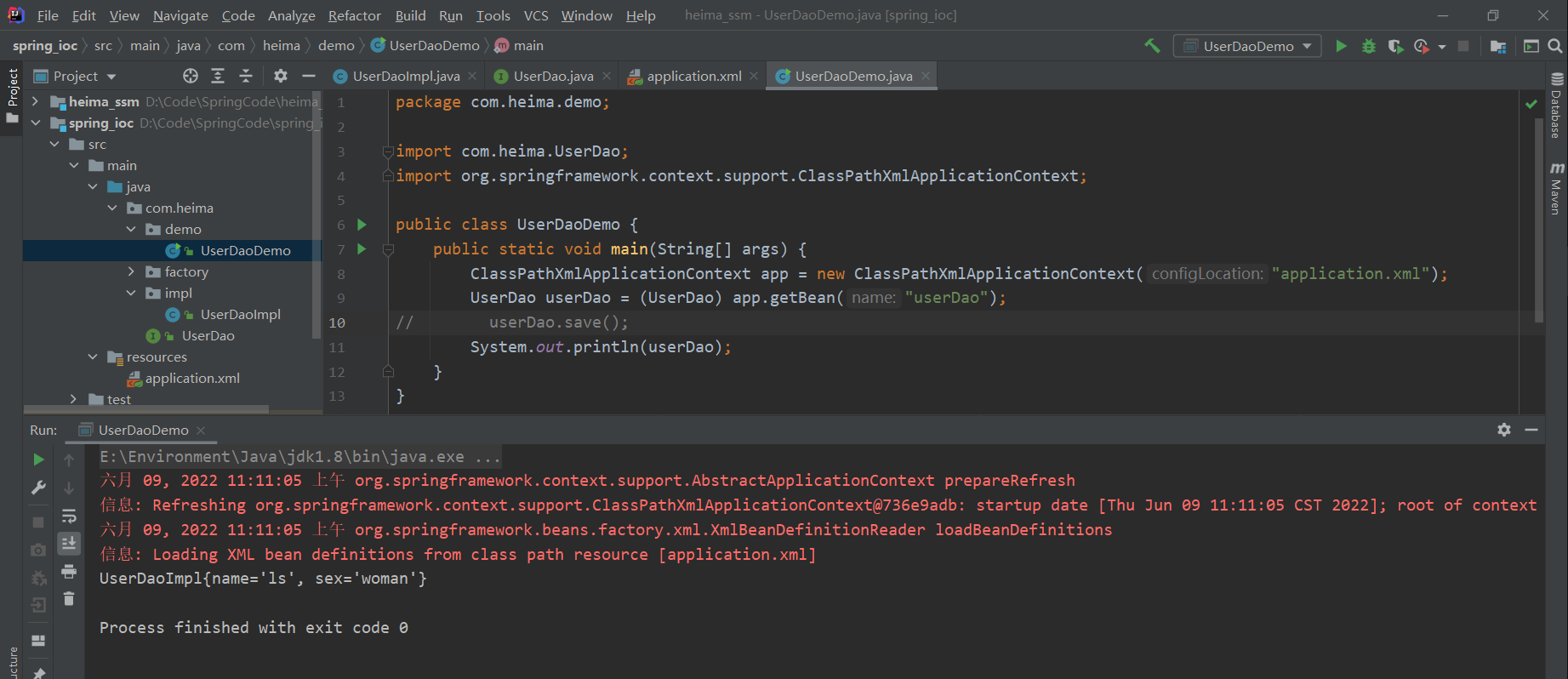This screenshot has width=1568, height=679.
Task: Click the Build project hammer icon
Action: [1152, 46]
